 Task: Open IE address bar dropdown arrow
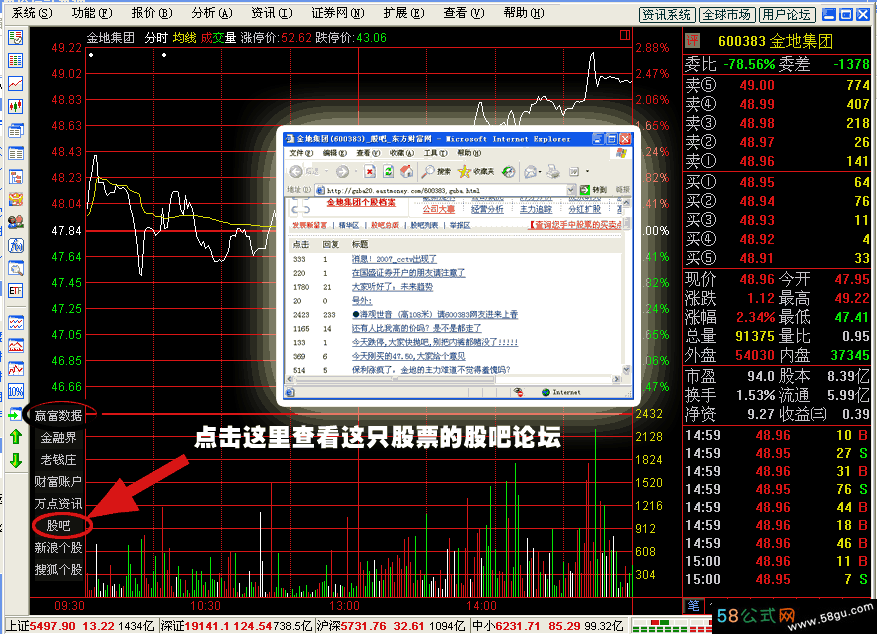click(571, 190)
